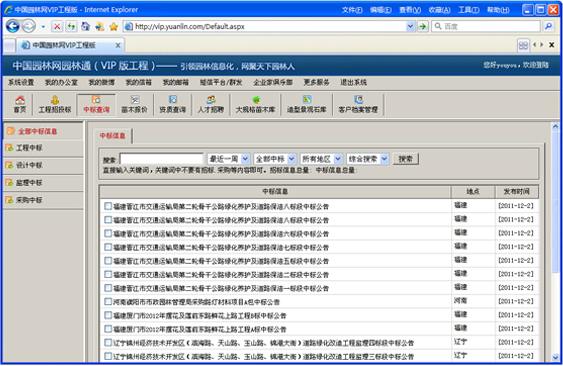Open the 辽宁锦州 监理三标段中标公告 link

[264, 357]
